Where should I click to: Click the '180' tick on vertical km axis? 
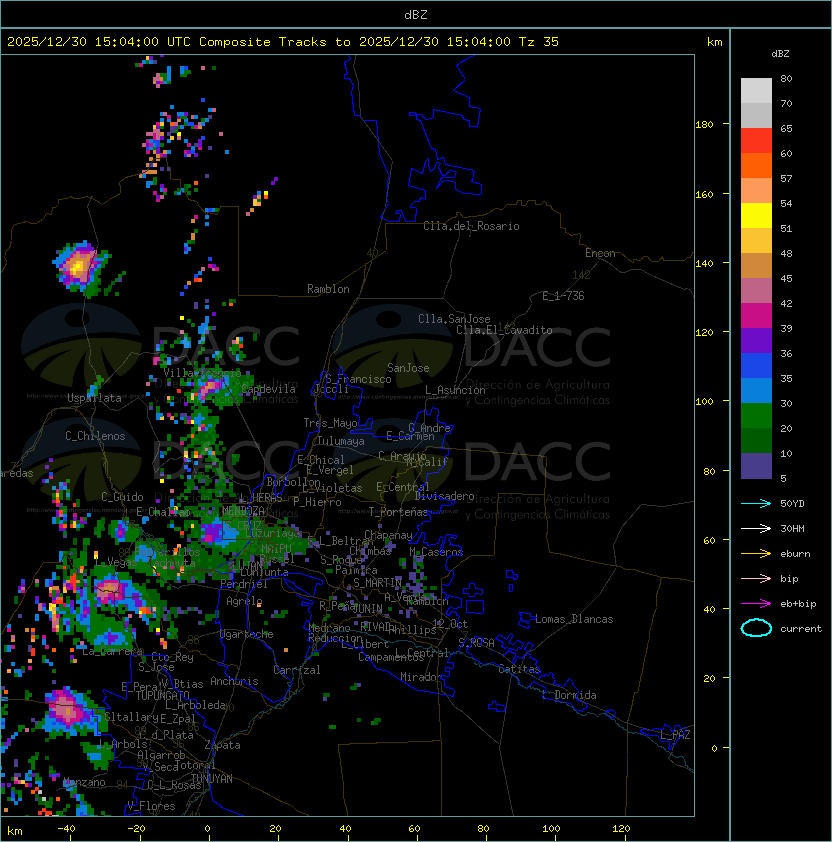[x=704, y=124]
